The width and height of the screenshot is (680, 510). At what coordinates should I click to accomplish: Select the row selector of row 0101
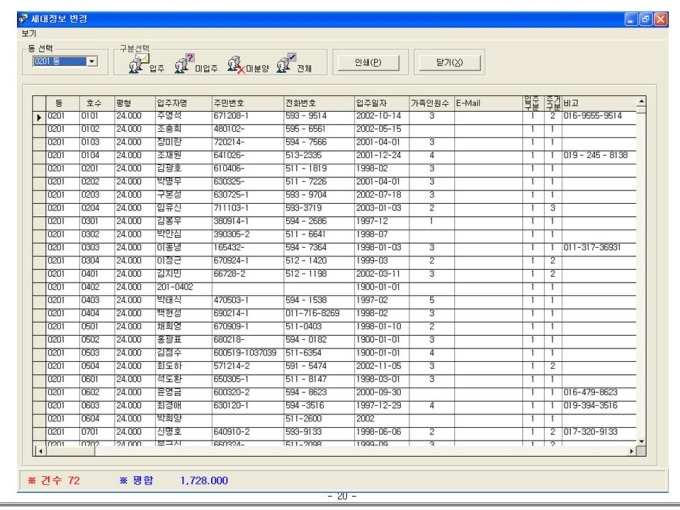[x=39, y=117]
